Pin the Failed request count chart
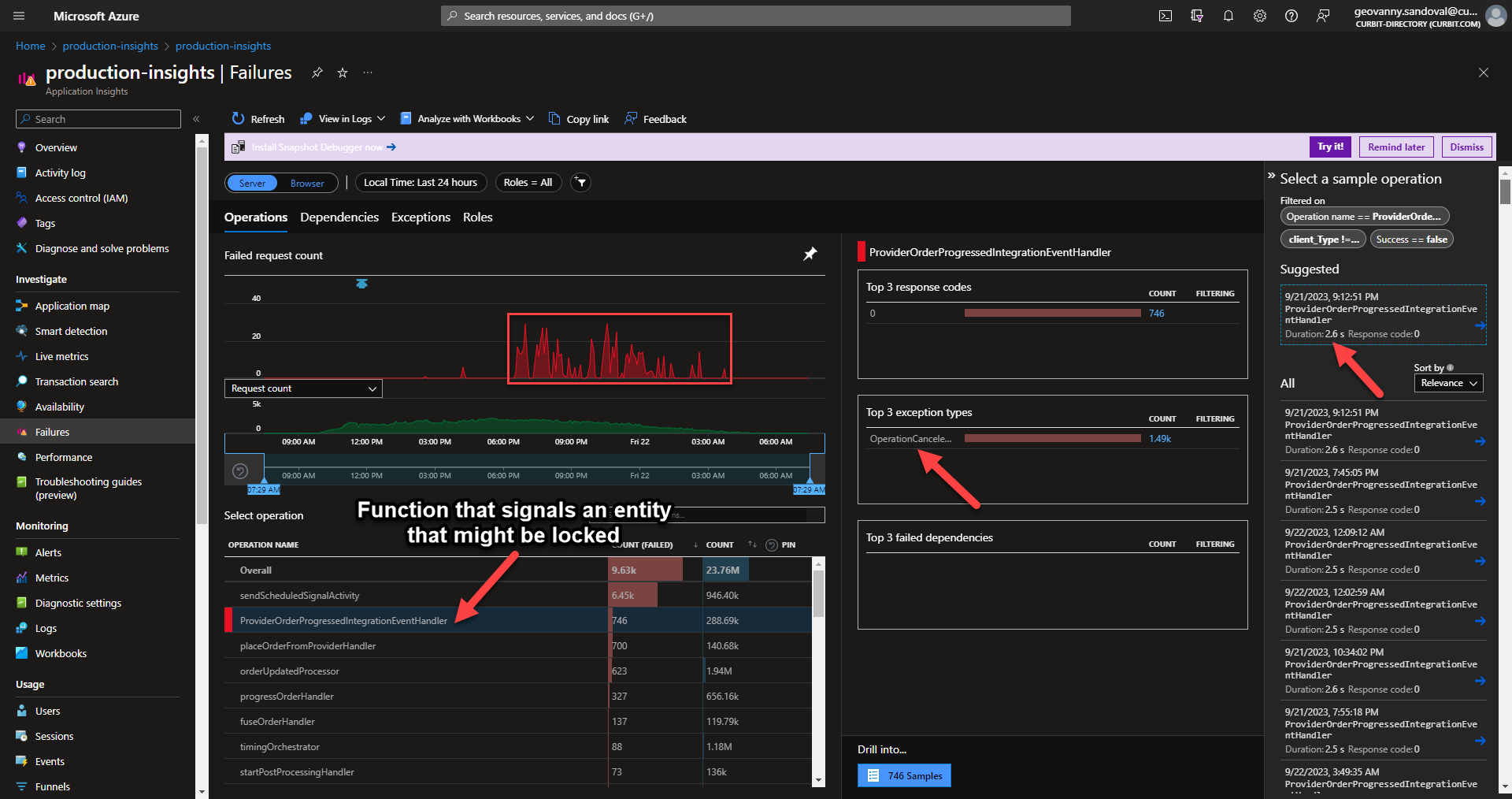Screen dimensions: 1512x799 tap(810, 254)
